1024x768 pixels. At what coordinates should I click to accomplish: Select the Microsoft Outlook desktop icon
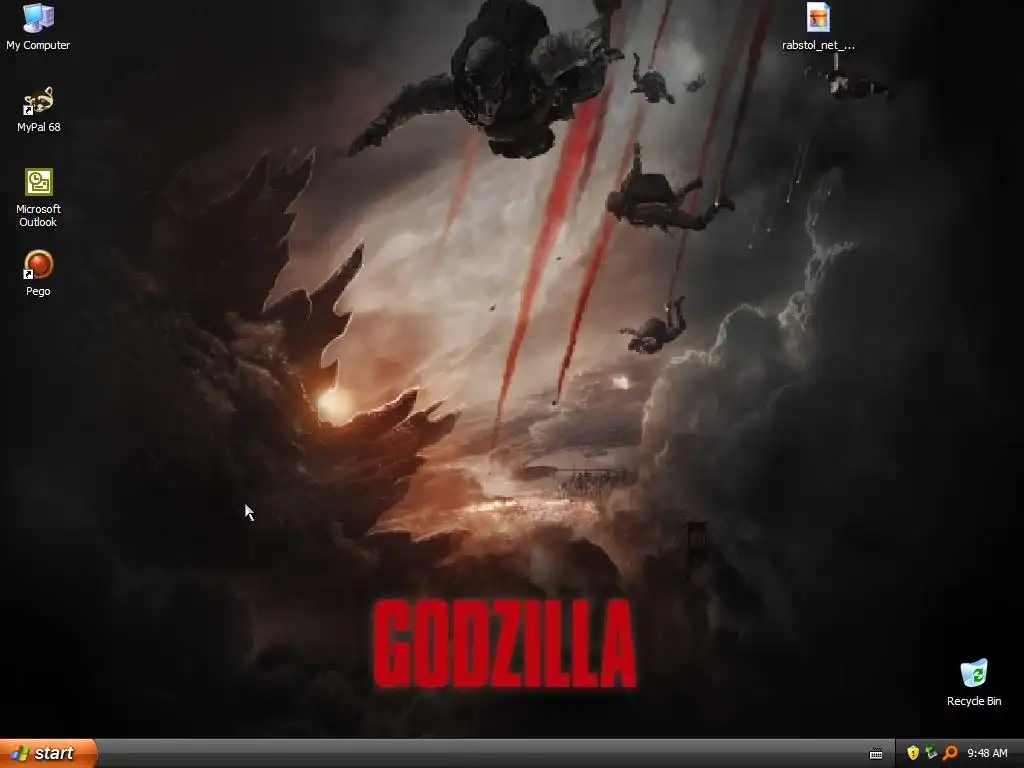point(38,198)
